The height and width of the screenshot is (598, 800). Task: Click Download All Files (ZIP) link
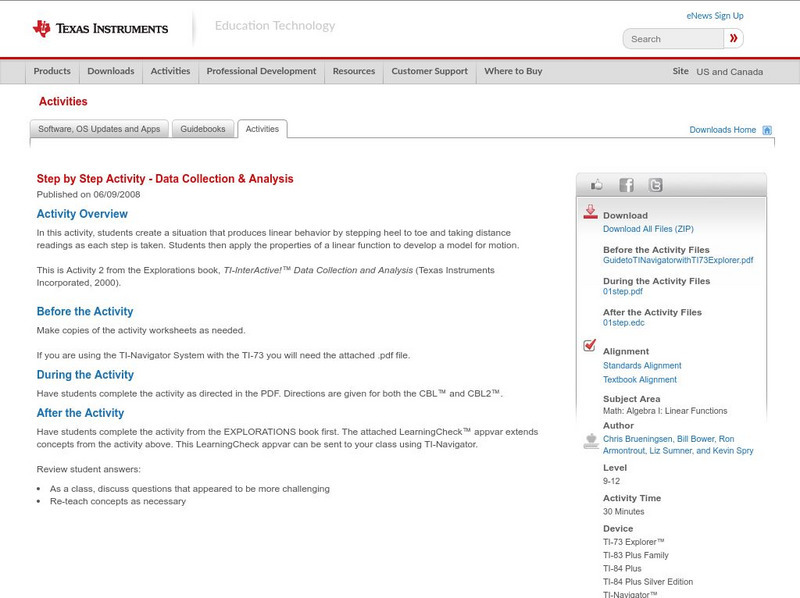(648, 229)
